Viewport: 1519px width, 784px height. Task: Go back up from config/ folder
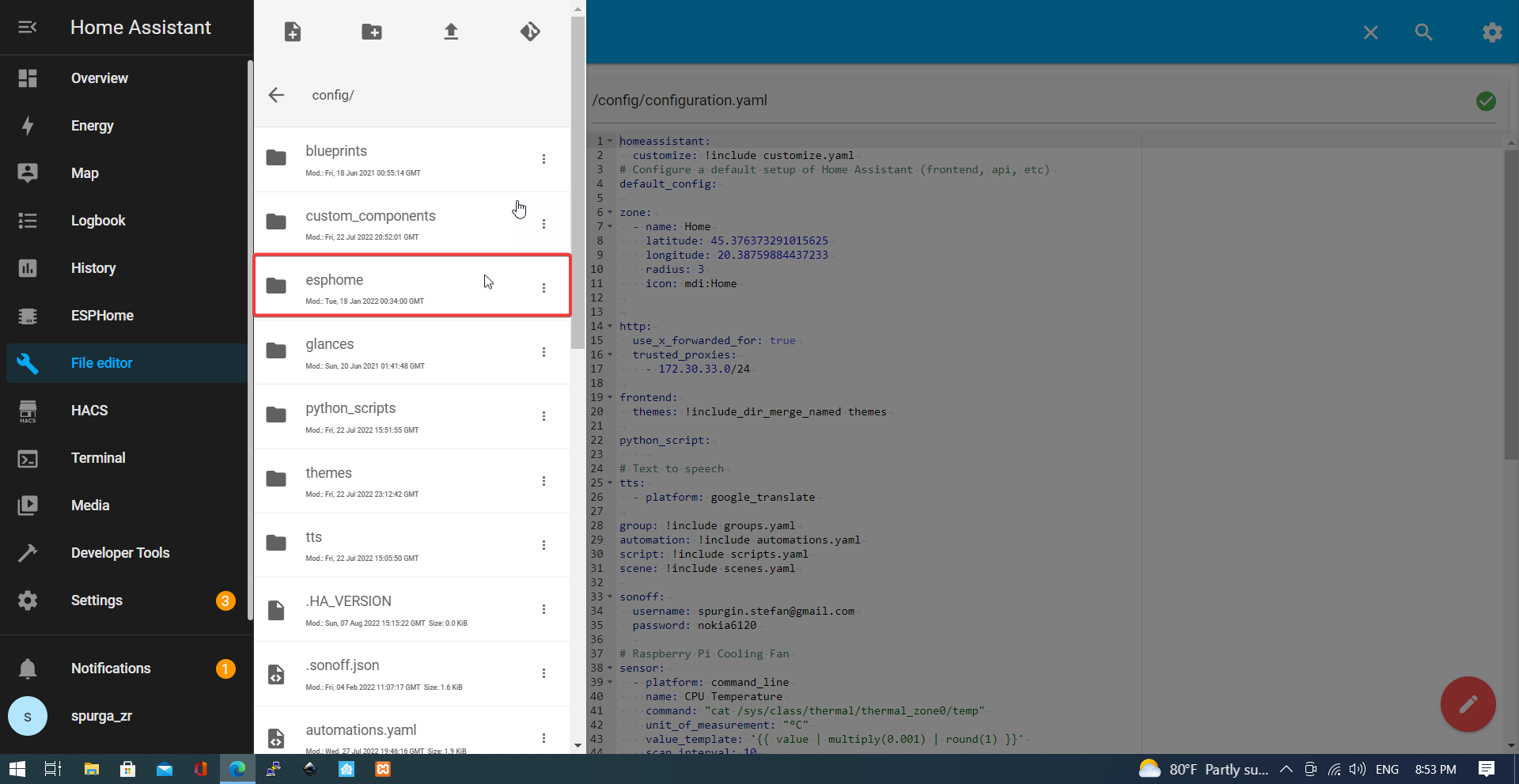276,95
